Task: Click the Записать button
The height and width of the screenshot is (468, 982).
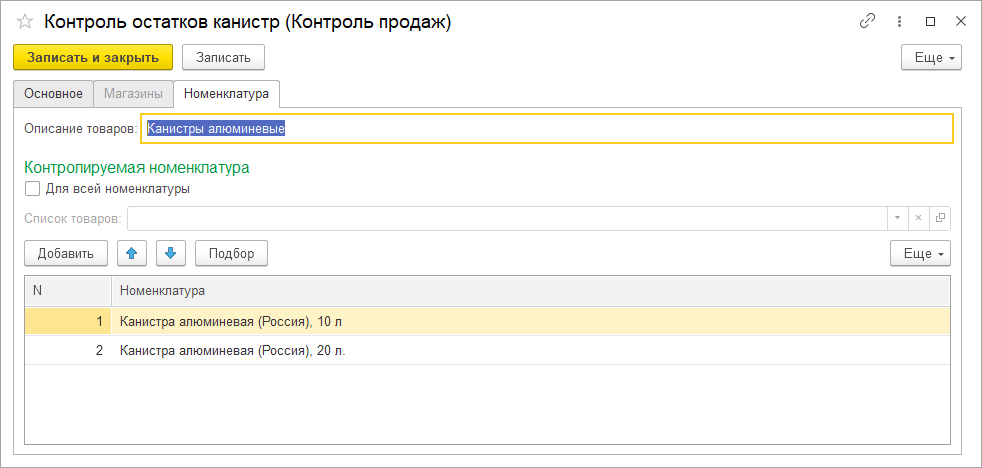Action: [x=223, y=58]
